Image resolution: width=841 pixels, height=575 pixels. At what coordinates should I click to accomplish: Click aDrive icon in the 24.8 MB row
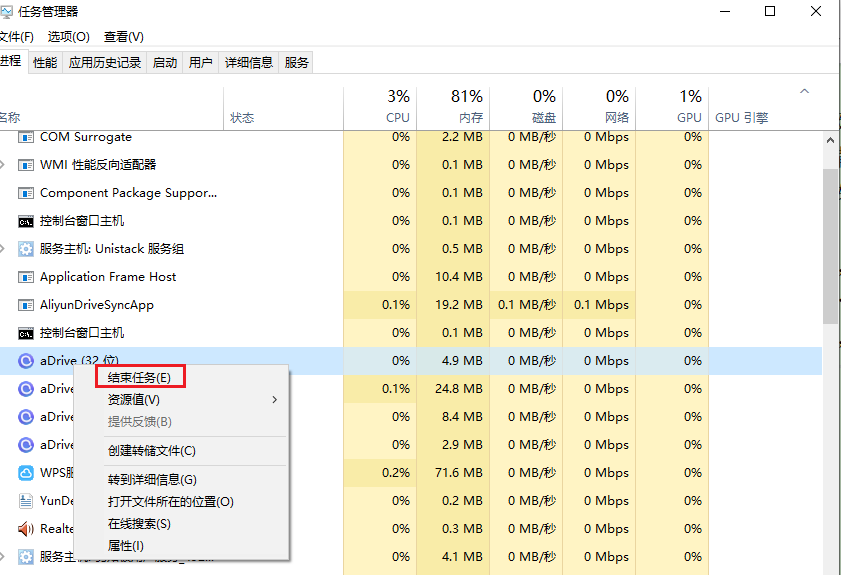tap(26, 389)
